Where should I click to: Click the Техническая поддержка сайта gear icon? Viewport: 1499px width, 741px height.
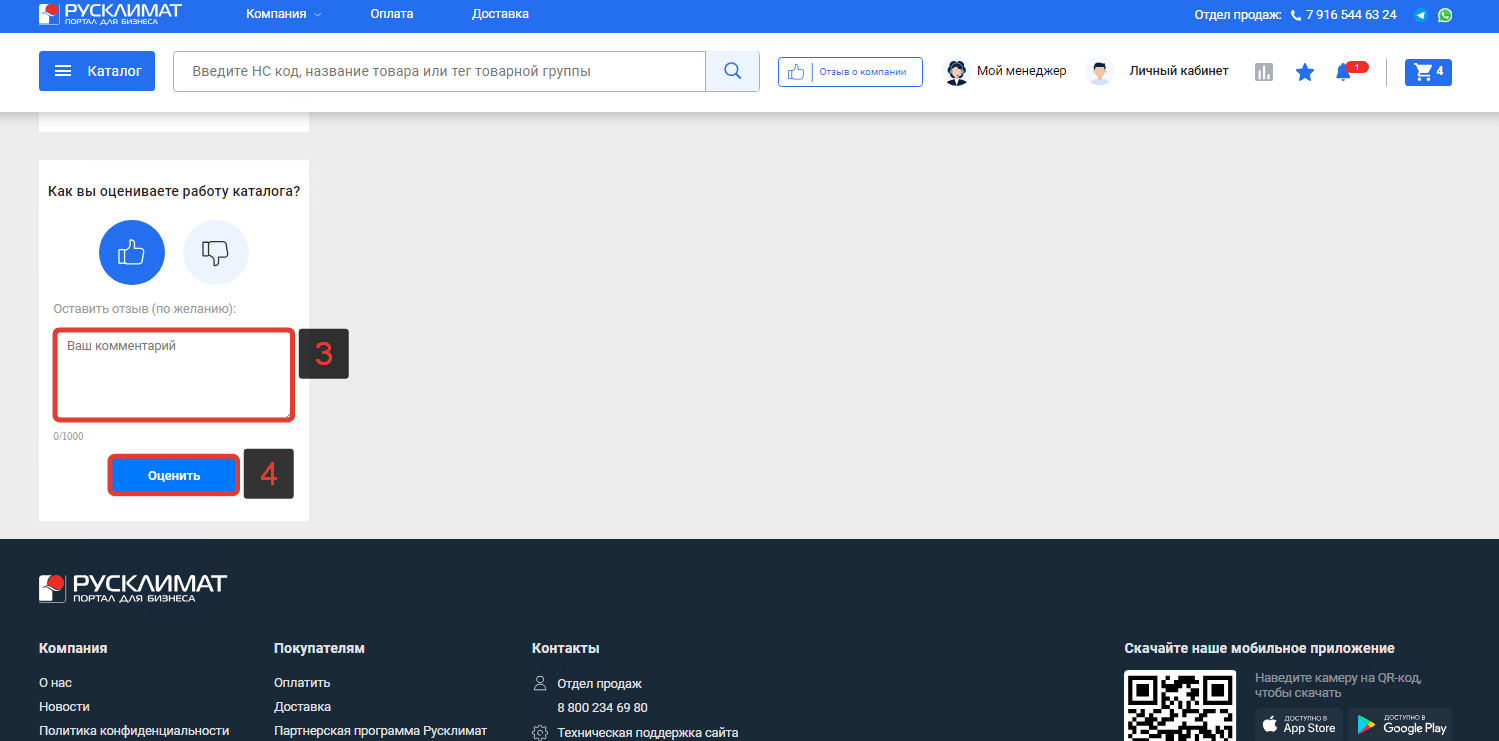540,732
